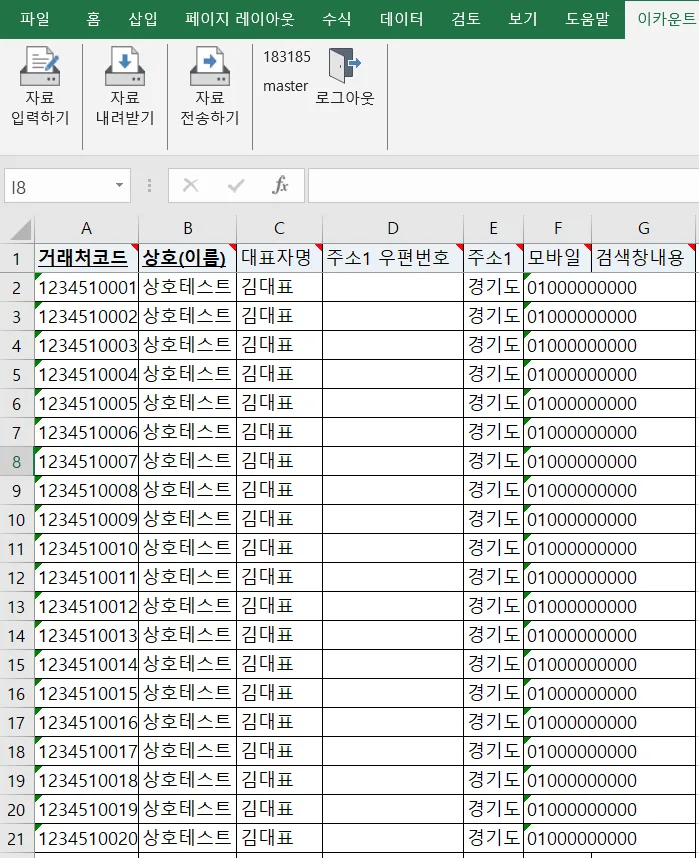The width and height of the screenshot is (699, 858).
Task: Switch to the 페이지 레이아웃 tab
Action: point(239,19)
